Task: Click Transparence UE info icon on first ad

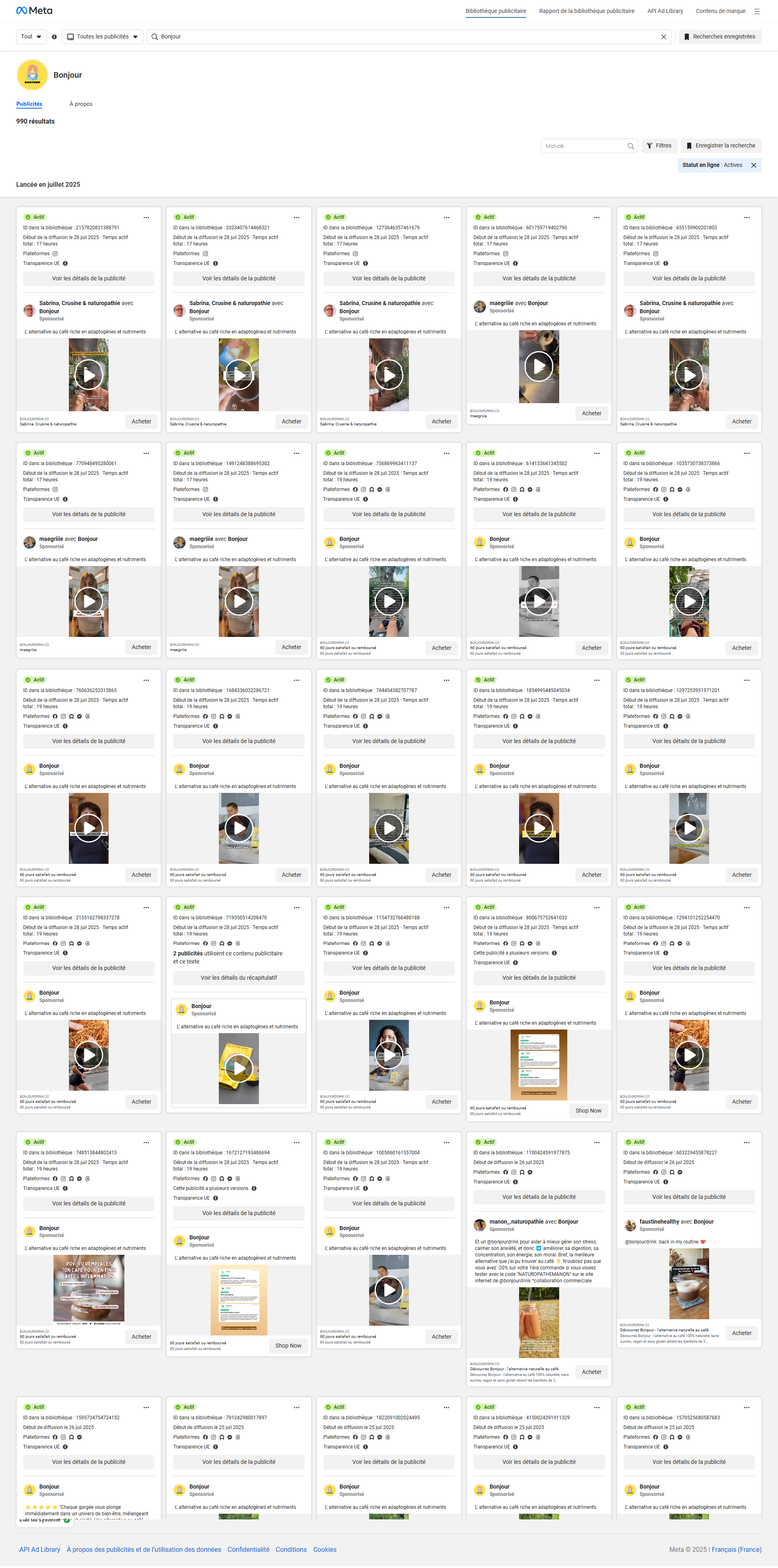Action: click(x=65, y=264)
